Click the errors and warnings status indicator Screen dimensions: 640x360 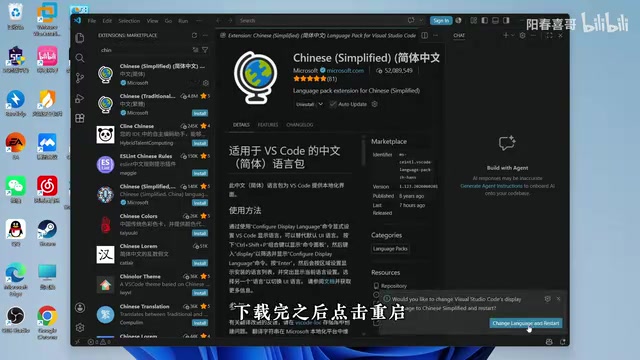click(x=100, y=342)
